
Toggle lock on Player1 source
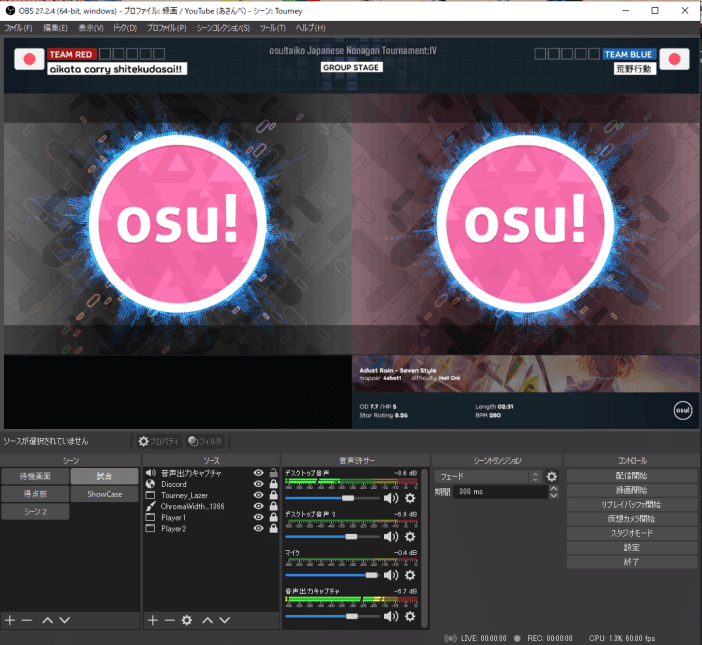coord(273,517)
